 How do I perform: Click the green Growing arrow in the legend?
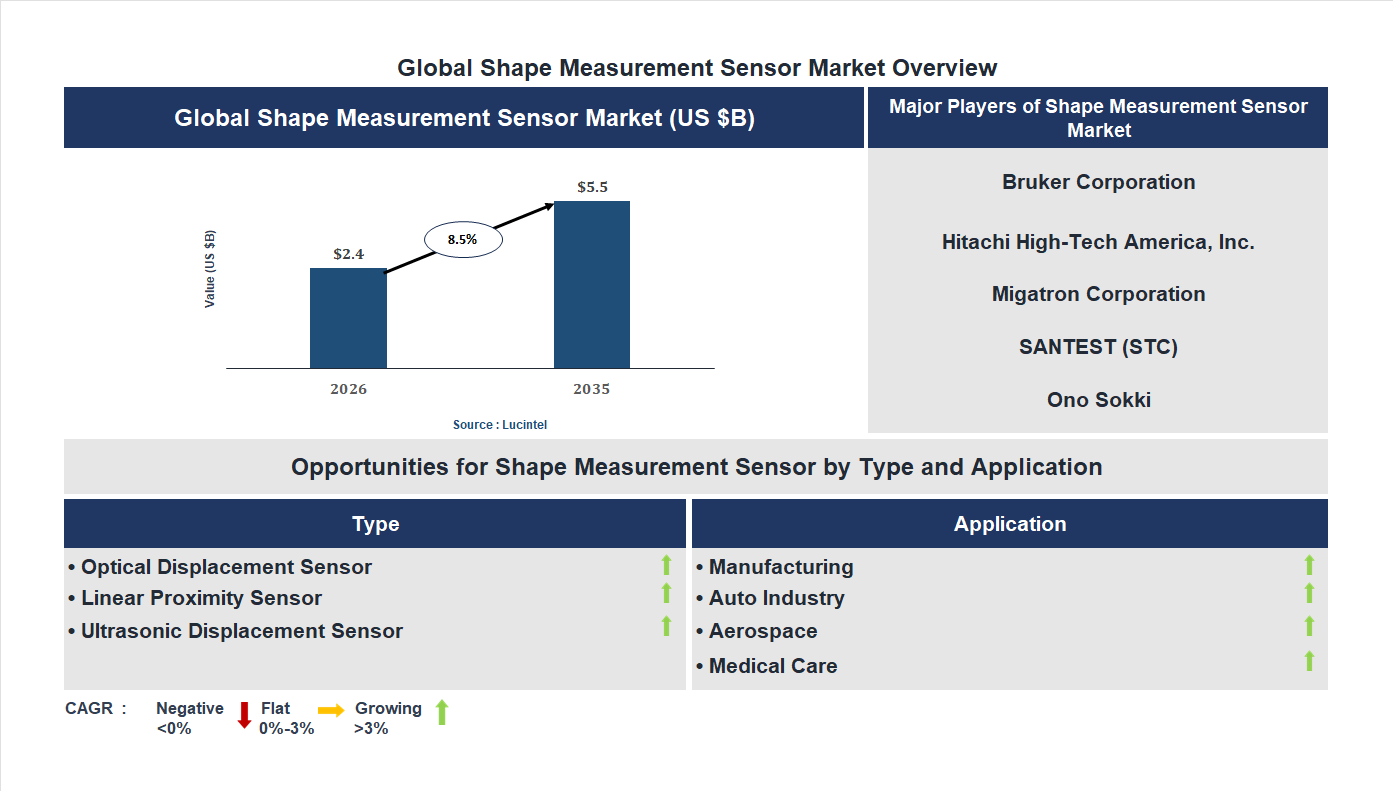coord(441,713)
